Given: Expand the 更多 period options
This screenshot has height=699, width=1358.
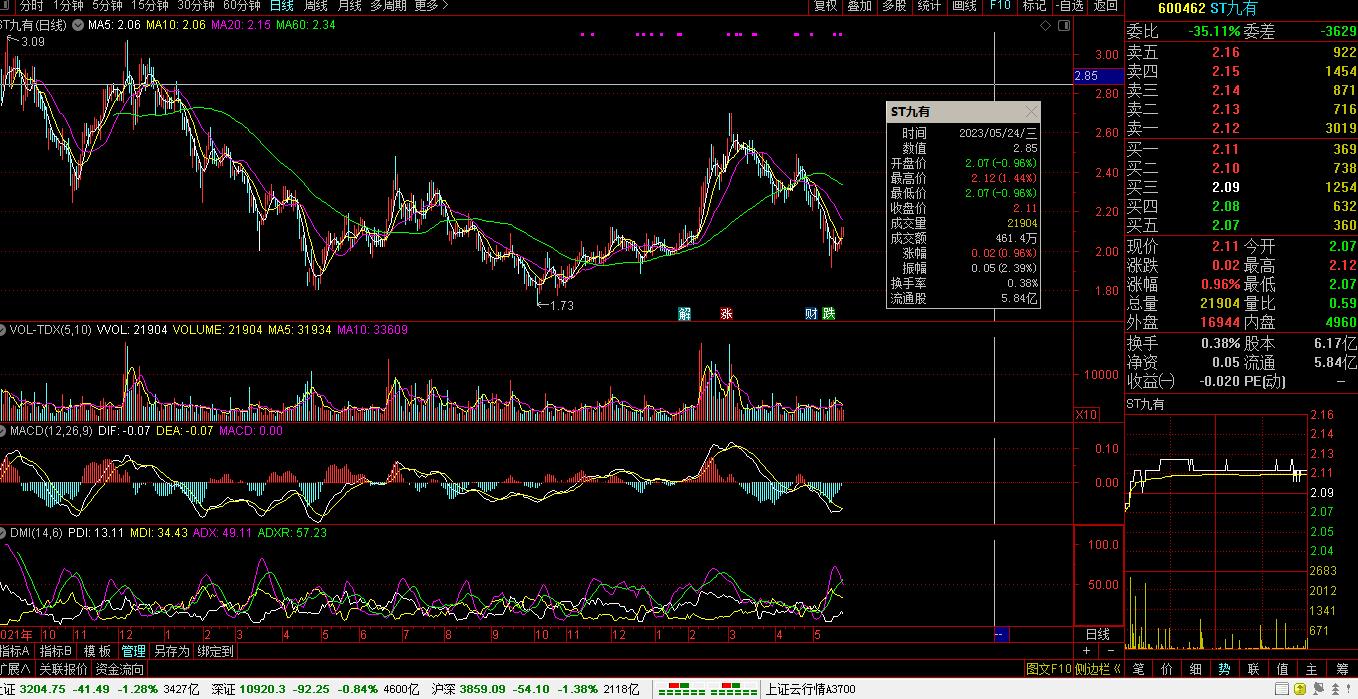Looking at the screenshot, I should pyautogui.click(x=430, y=6).
